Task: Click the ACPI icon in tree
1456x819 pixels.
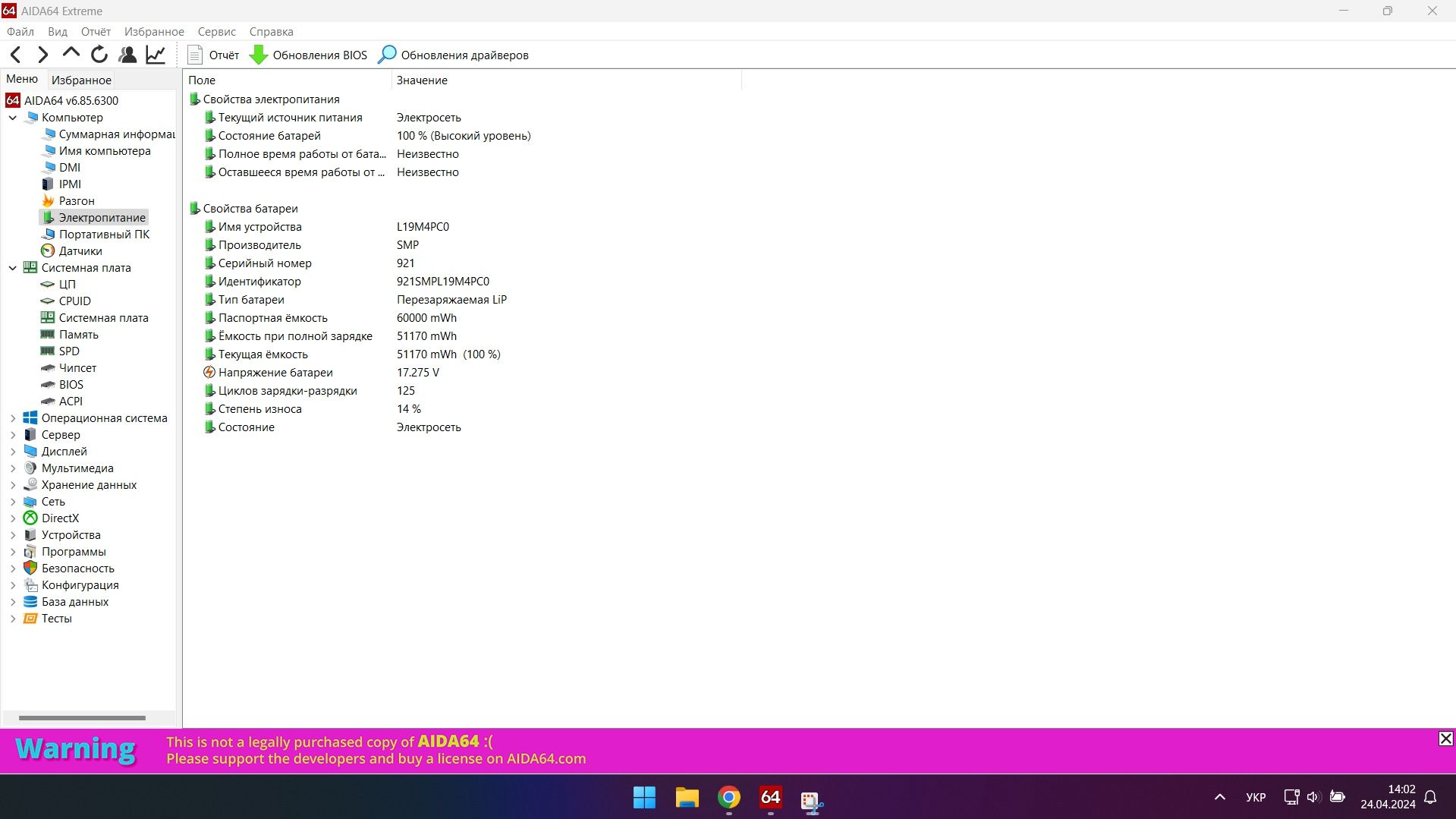Action: [x=48, y=402]
